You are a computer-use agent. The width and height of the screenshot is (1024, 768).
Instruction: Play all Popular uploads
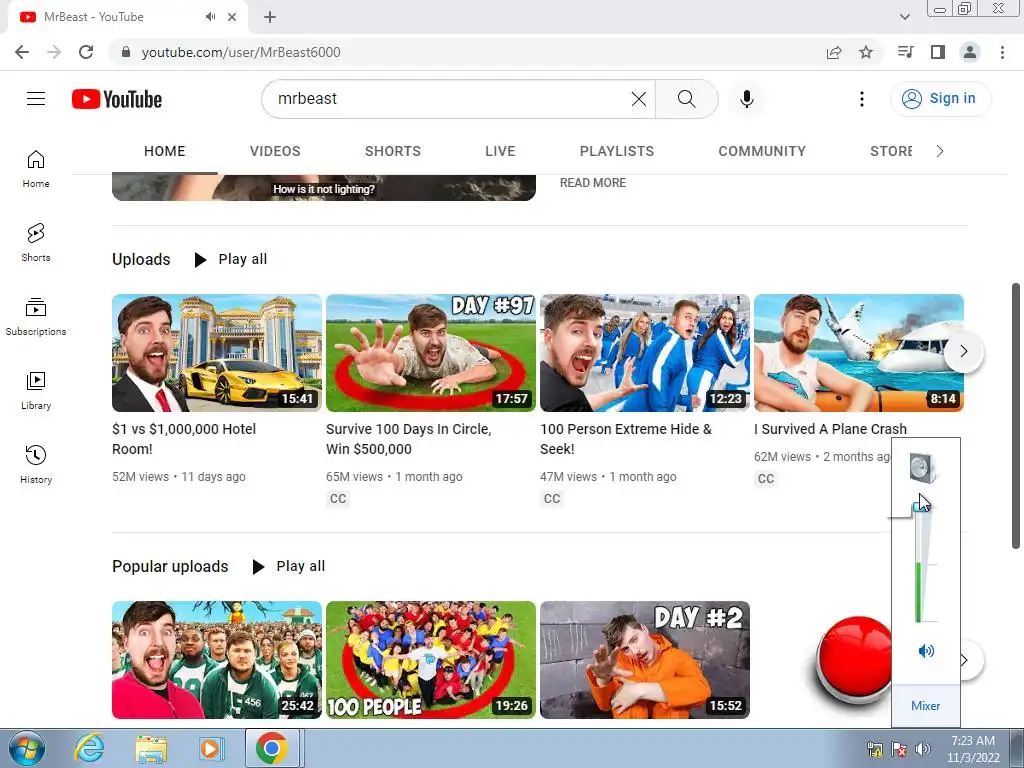pyautogui.click(x=289, y=566)
